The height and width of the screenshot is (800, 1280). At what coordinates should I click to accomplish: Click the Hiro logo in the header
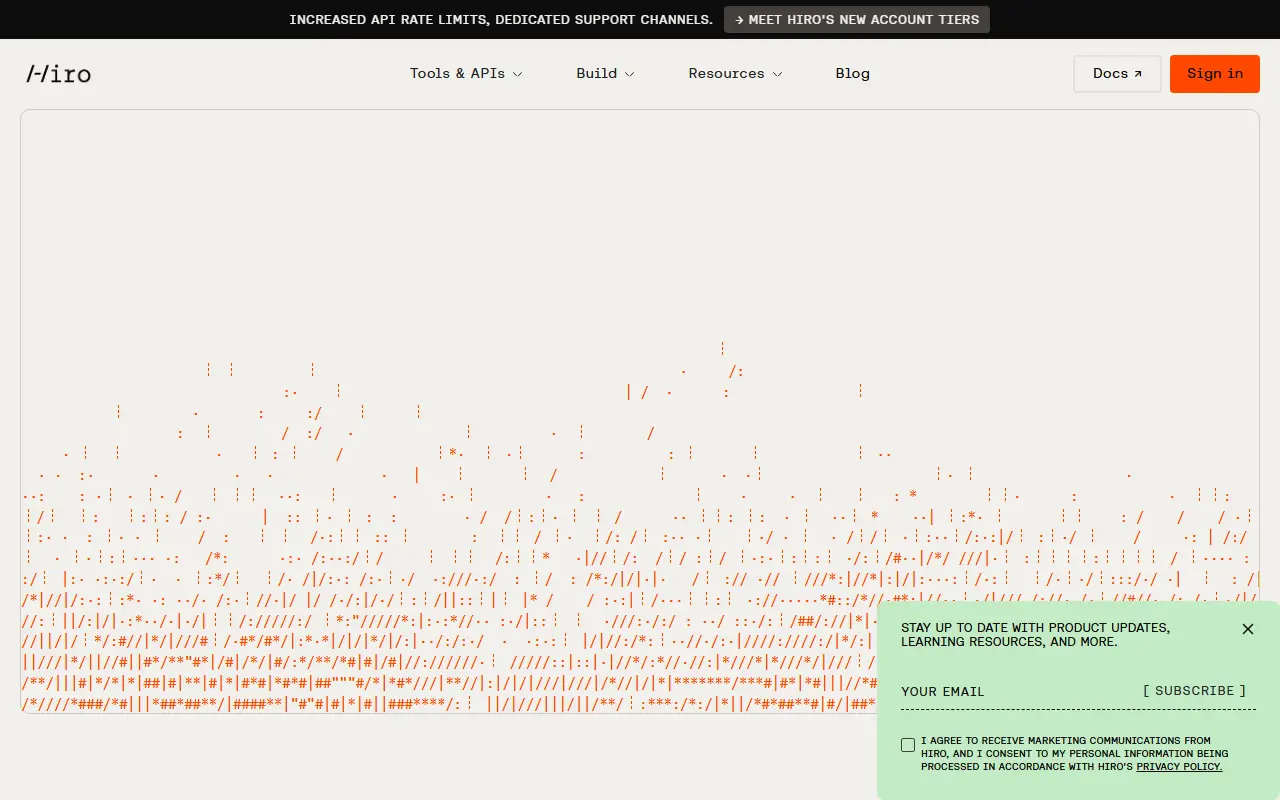[x=59, y=73]
